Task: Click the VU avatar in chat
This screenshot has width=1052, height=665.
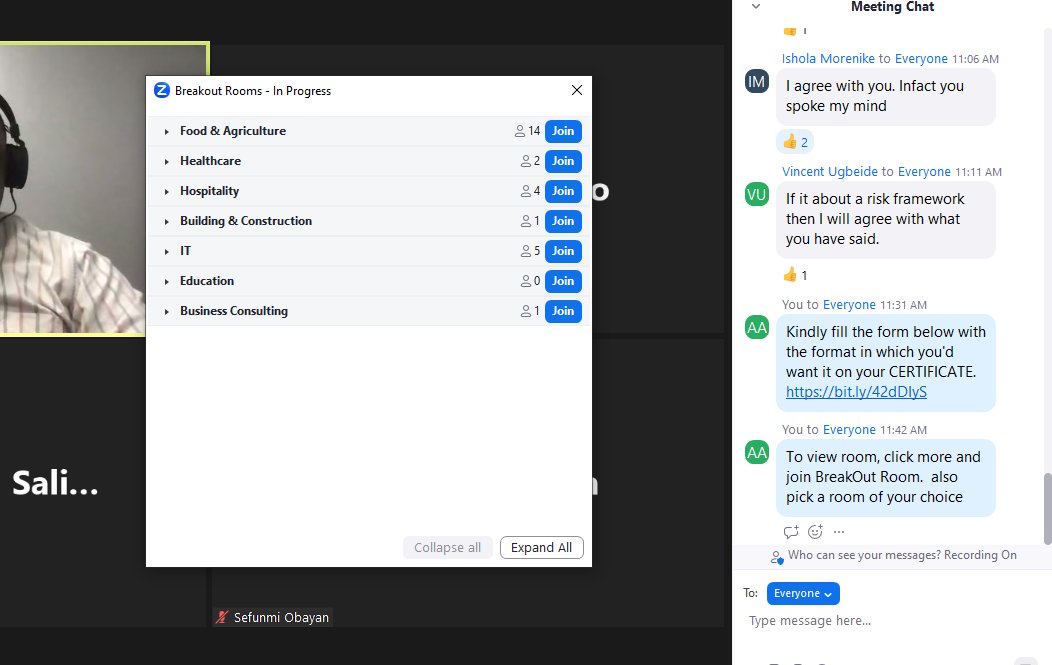Action: [x=757, y=195]
